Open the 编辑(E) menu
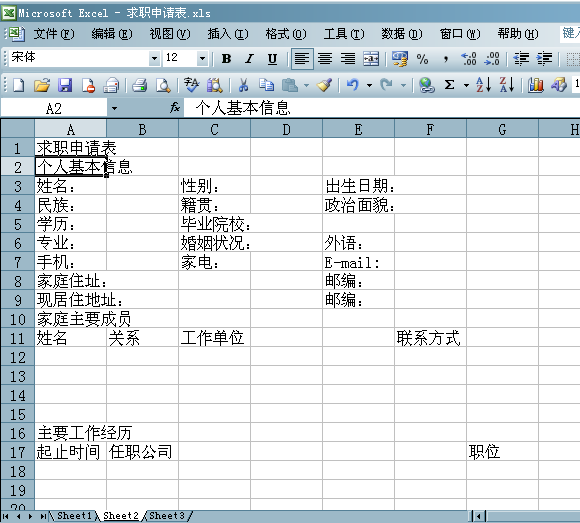Screen dimensions: 580x523 pos(112,34)
